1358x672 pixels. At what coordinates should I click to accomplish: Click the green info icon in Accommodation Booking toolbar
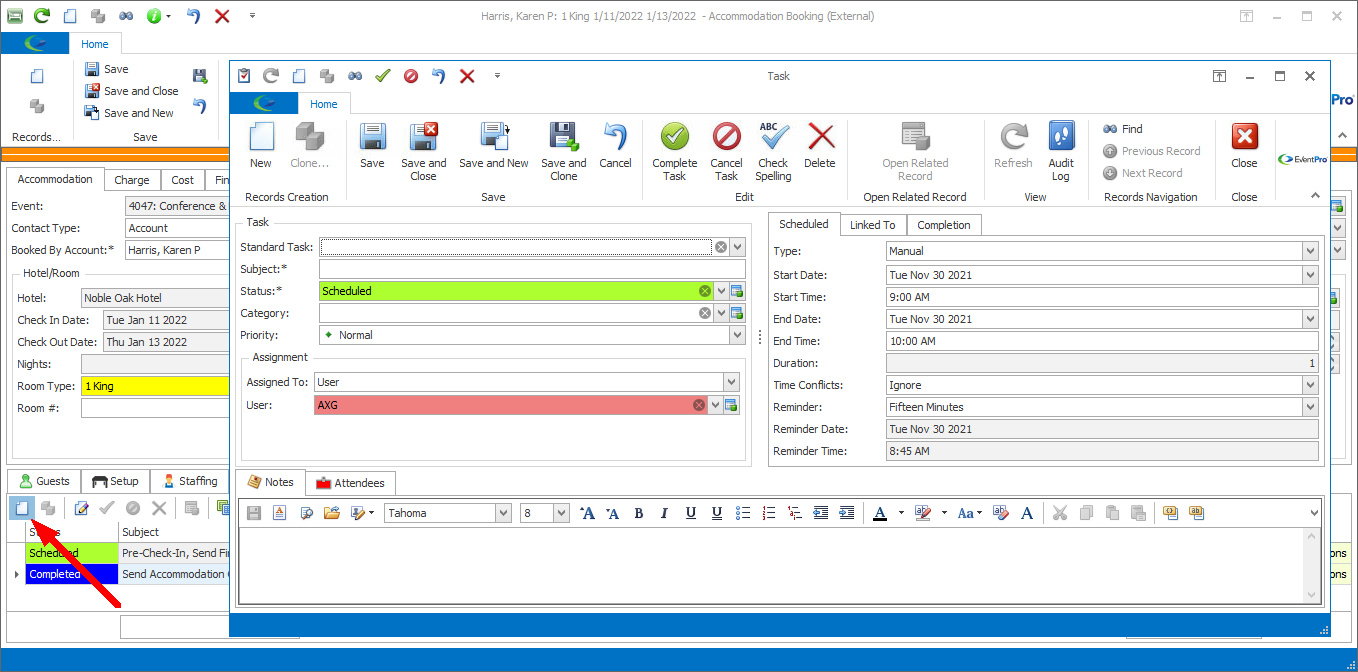click(154, 16)
